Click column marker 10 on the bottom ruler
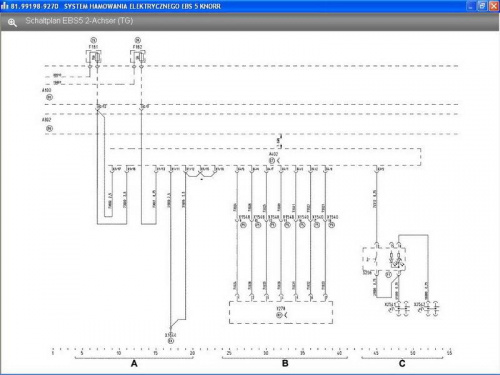The height and width of the screenshot is (375, 500). [x=119, y=353]
